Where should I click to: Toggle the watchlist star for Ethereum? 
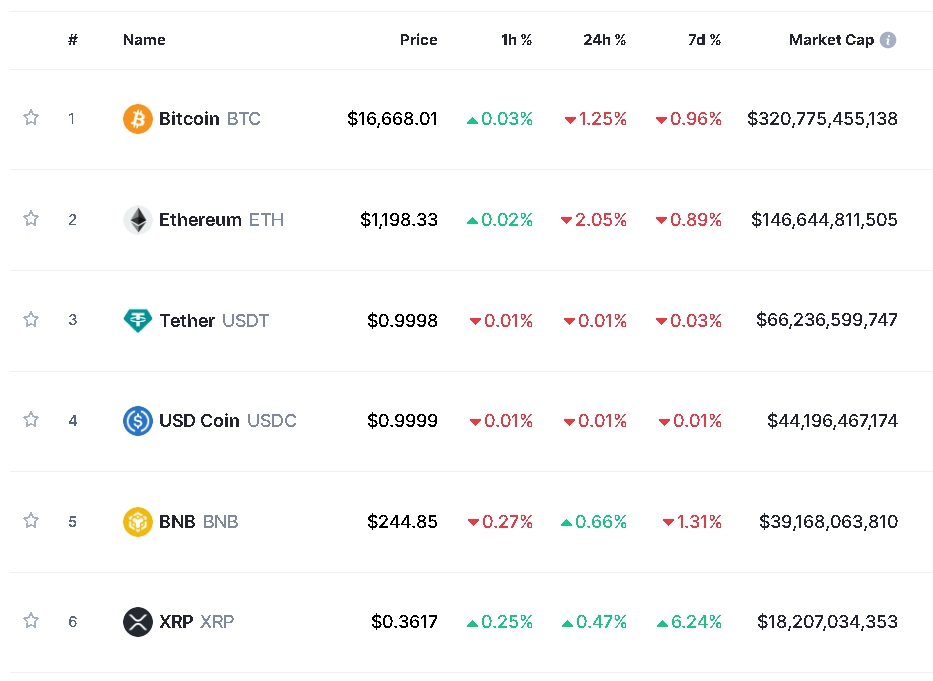(31, 219)
